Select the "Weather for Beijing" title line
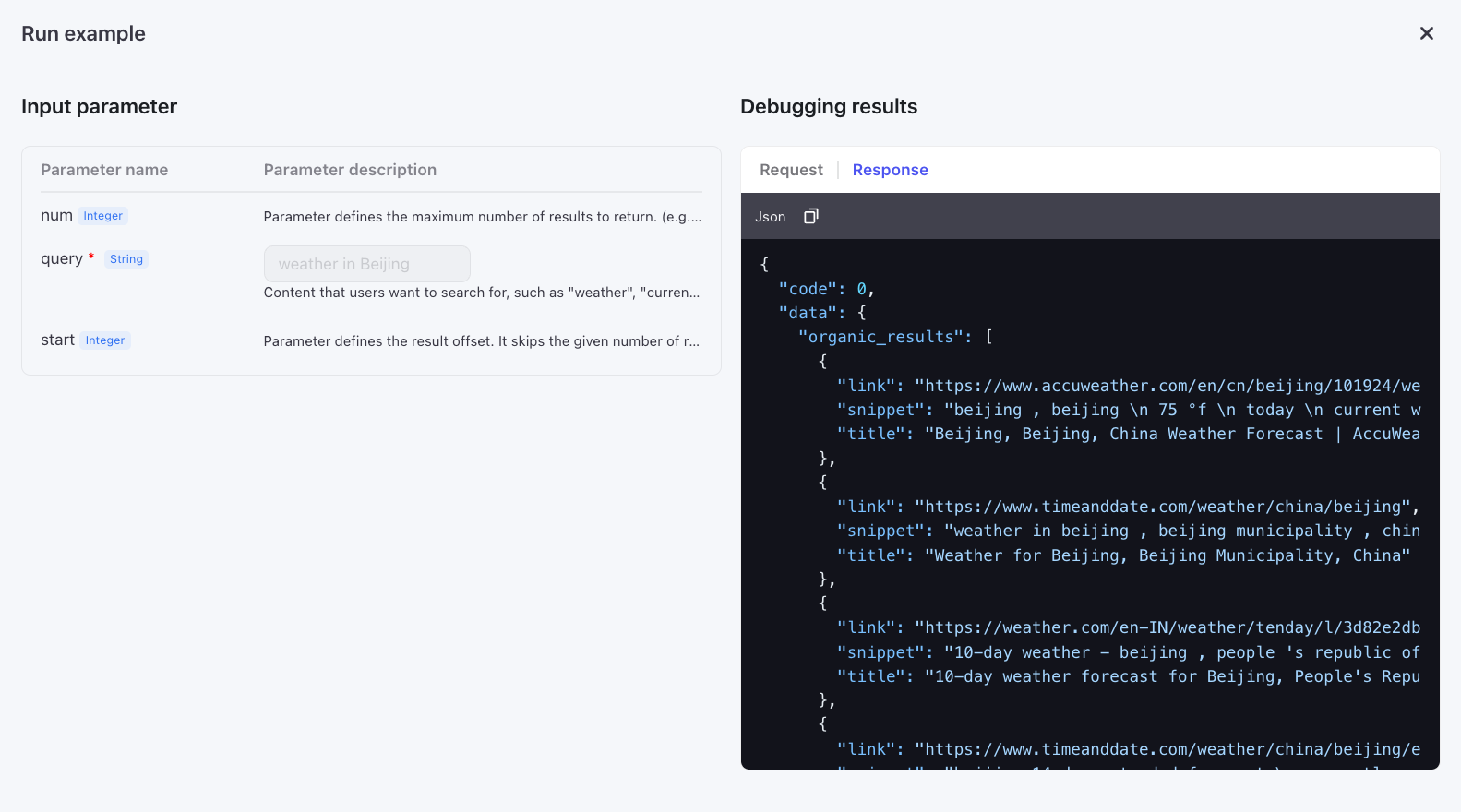 1122,555
